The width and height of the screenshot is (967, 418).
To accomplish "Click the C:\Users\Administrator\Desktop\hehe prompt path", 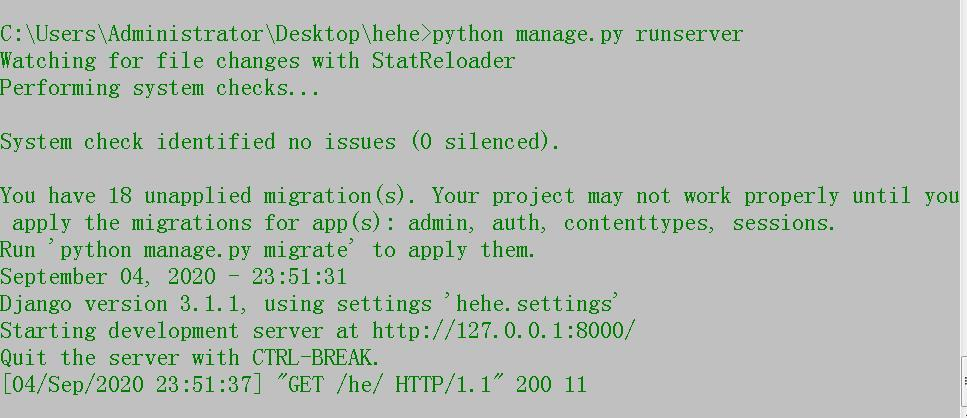I will tap(213, 33).
